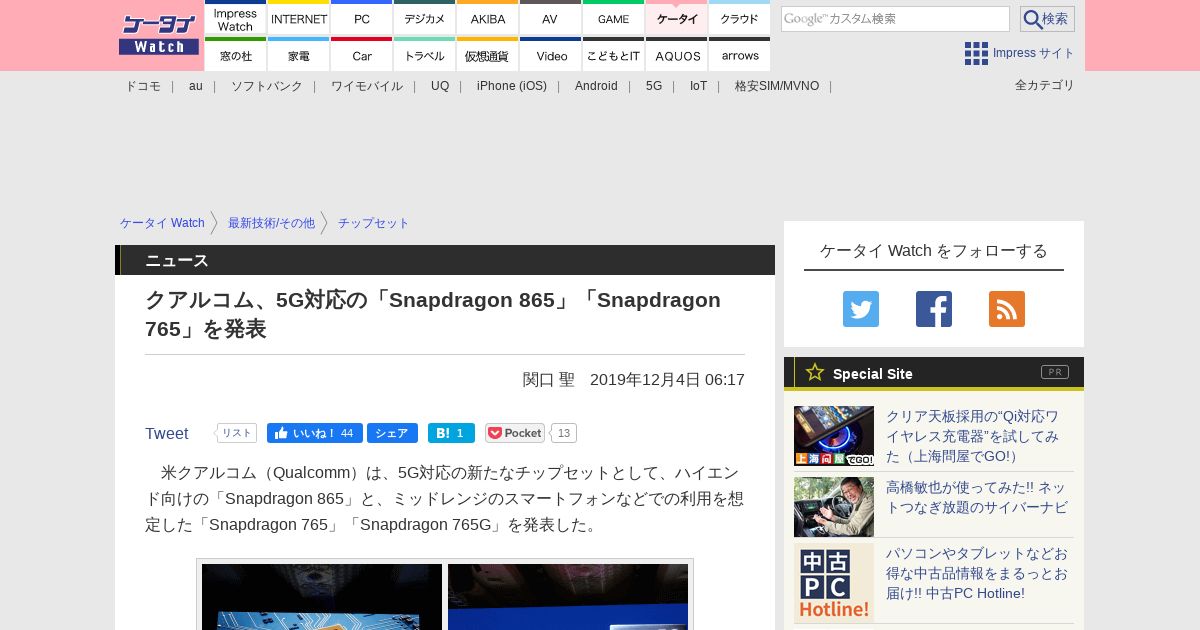Image resolution: width=1200 pixels, height=630 pixels.
Task: Select the ケータイ tab in the header
Action: point(677,18)
